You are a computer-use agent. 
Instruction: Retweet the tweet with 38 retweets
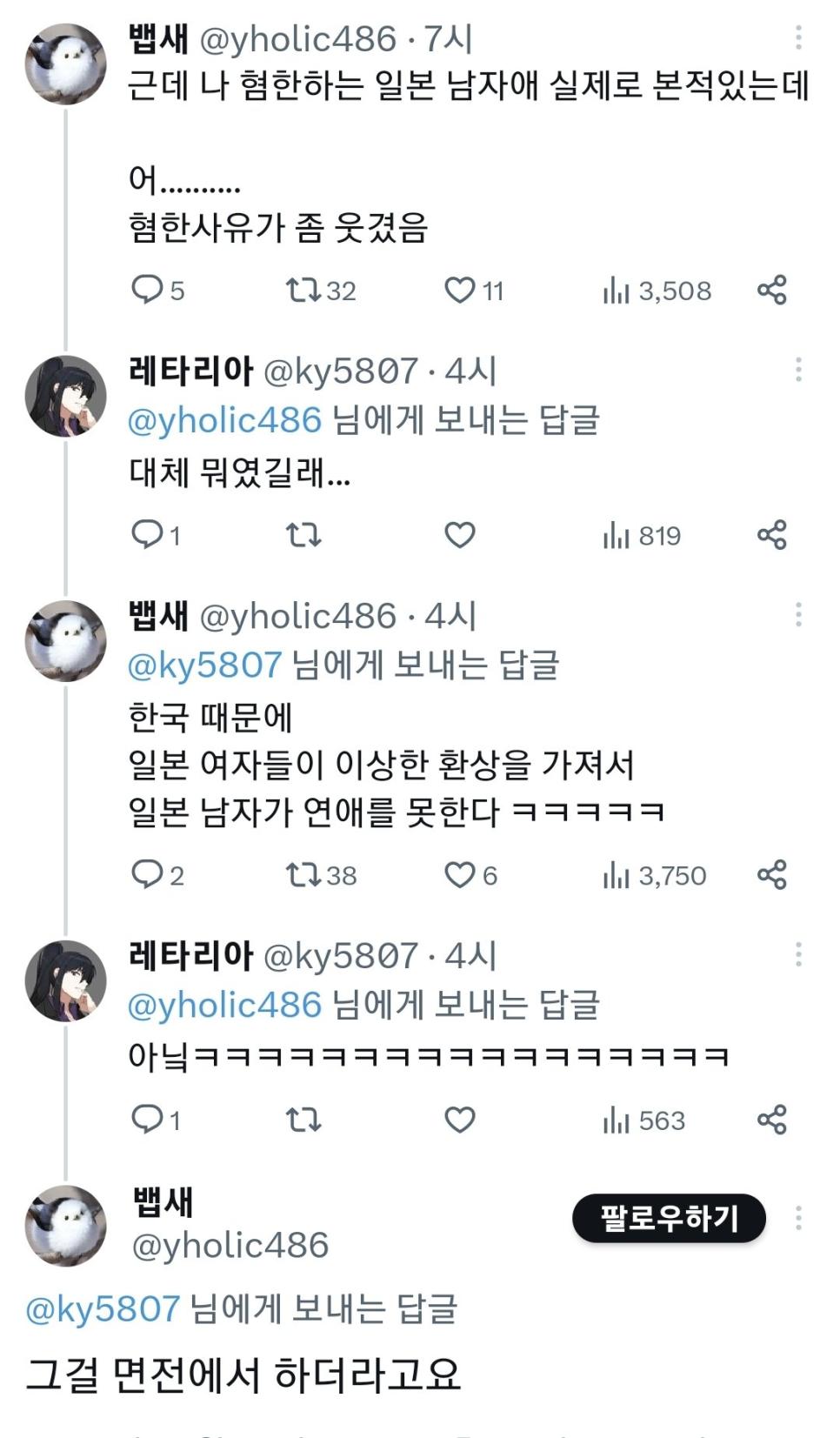(x=303, y=874)
